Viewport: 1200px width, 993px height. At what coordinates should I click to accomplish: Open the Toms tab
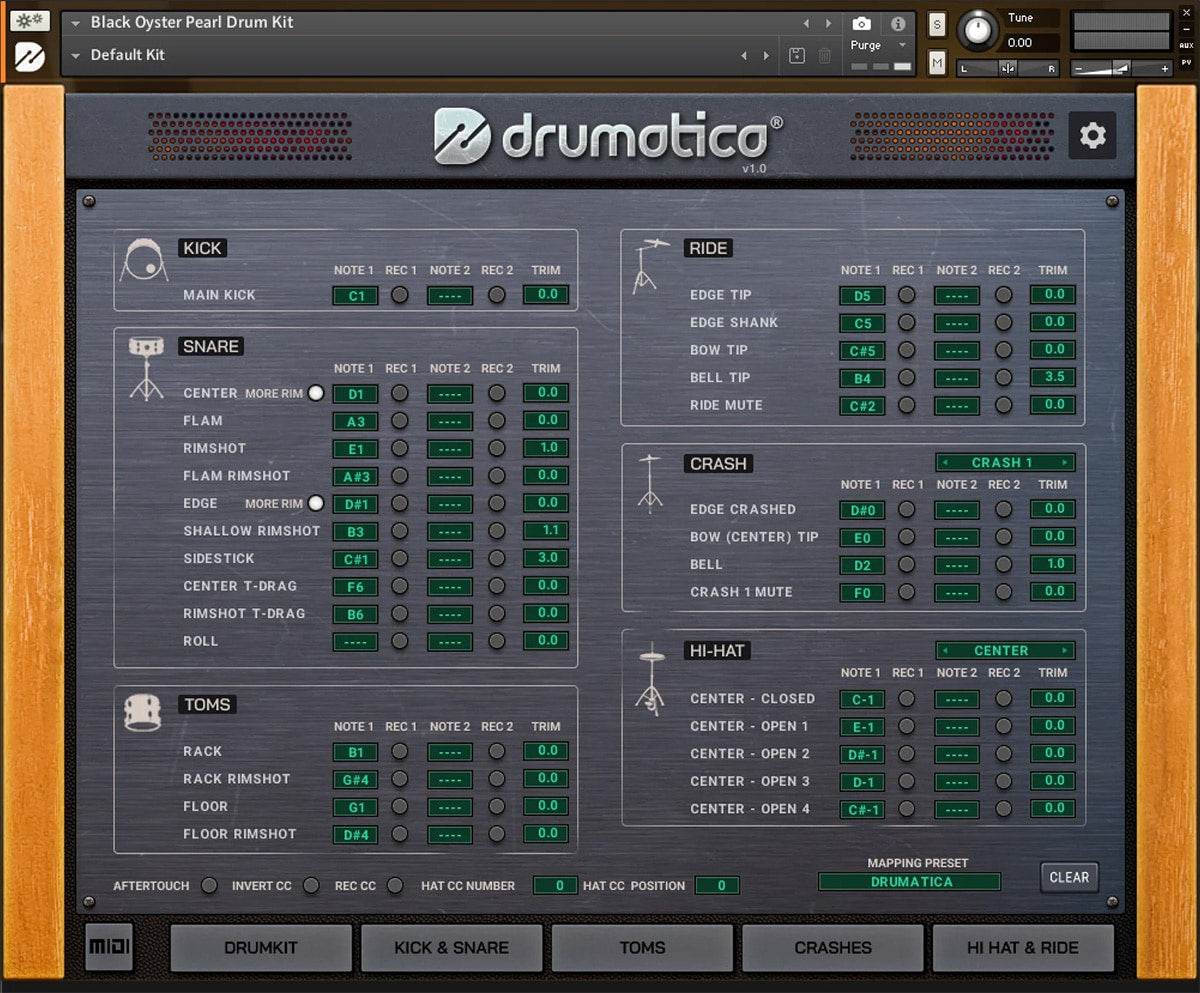click(x=642, y=948)
